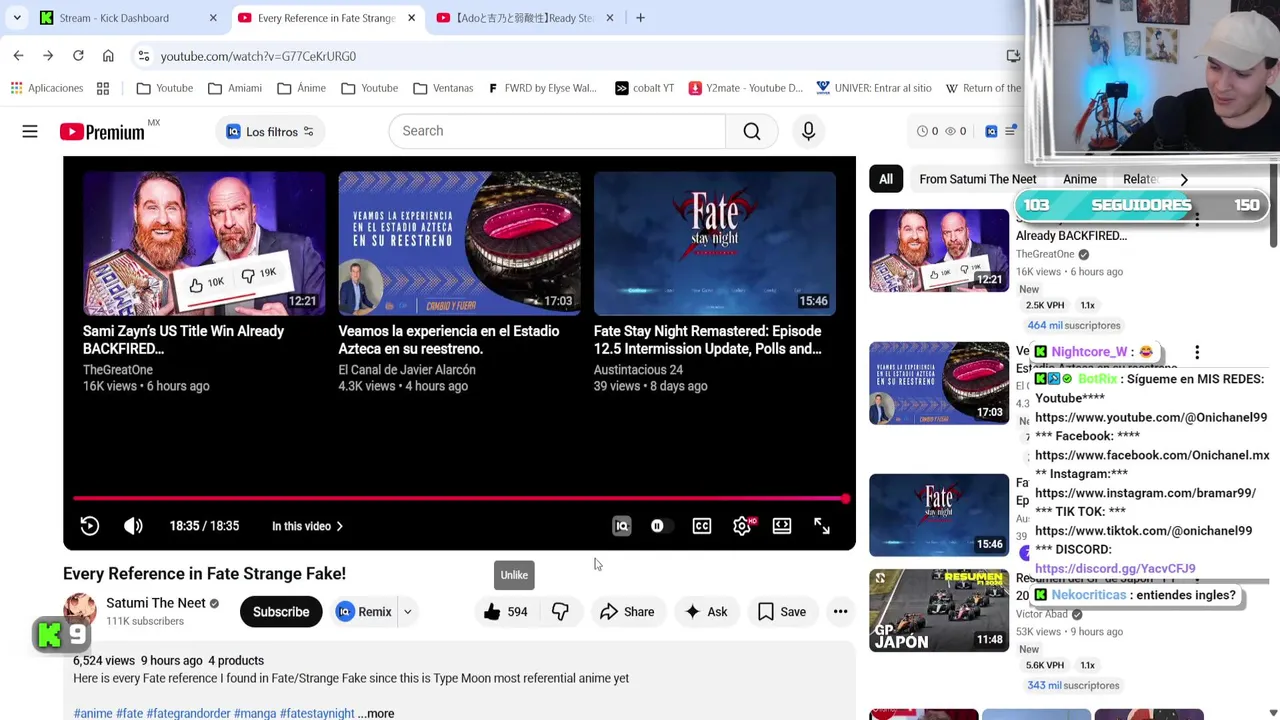Replay the video with the replay icon
The width and height of the screenshot is (1280, 720).
[x=90, y=526]
